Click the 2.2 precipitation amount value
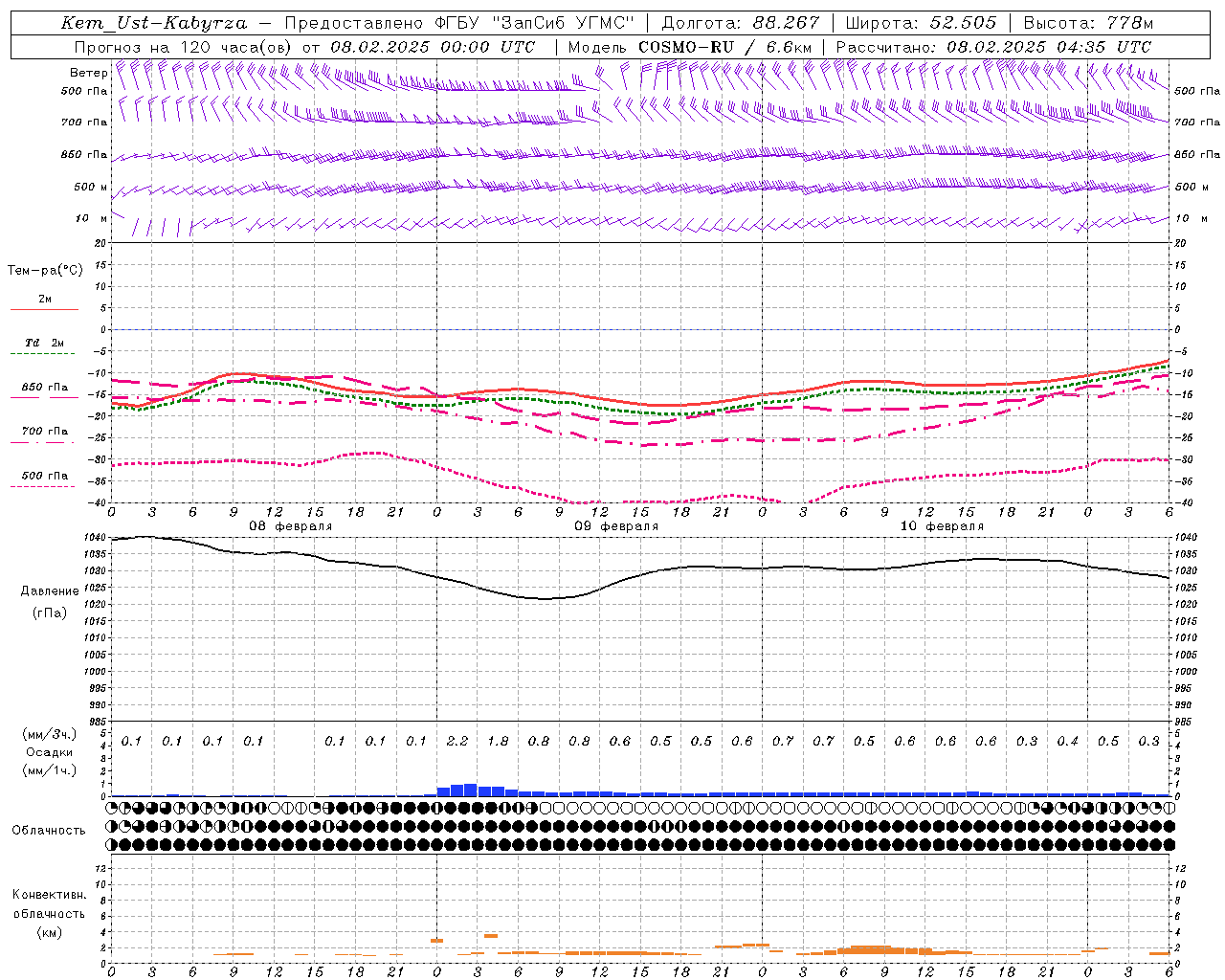 click(457, 741)
